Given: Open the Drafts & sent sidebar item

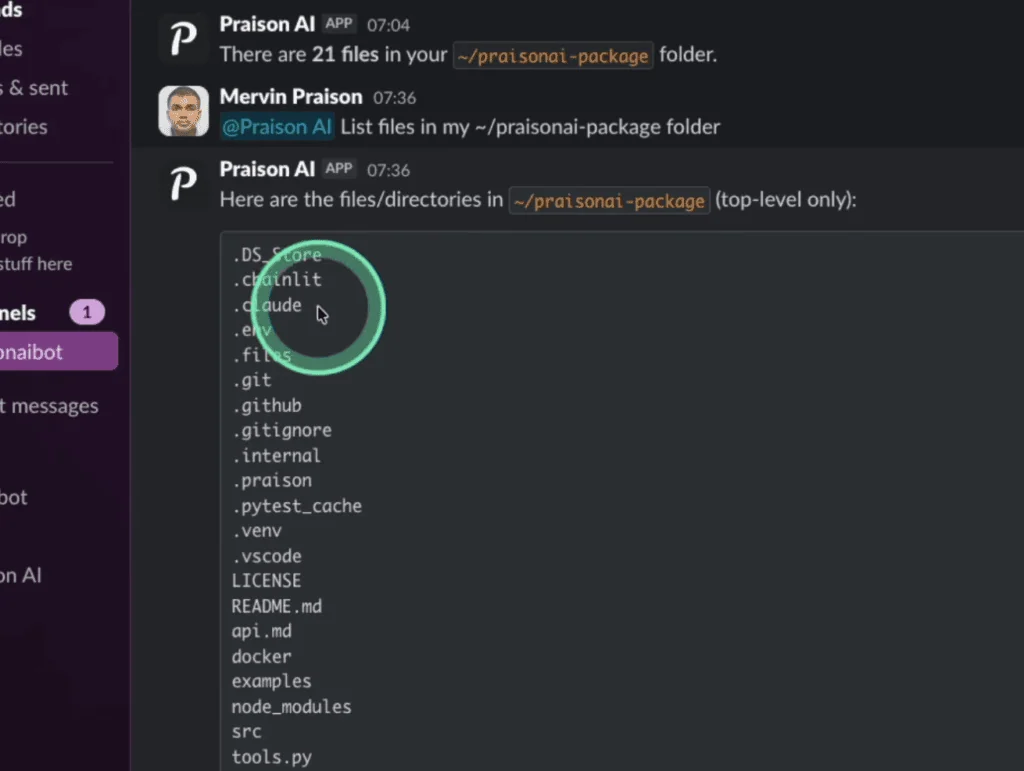Looking at the screenshot, I should 34,88.
